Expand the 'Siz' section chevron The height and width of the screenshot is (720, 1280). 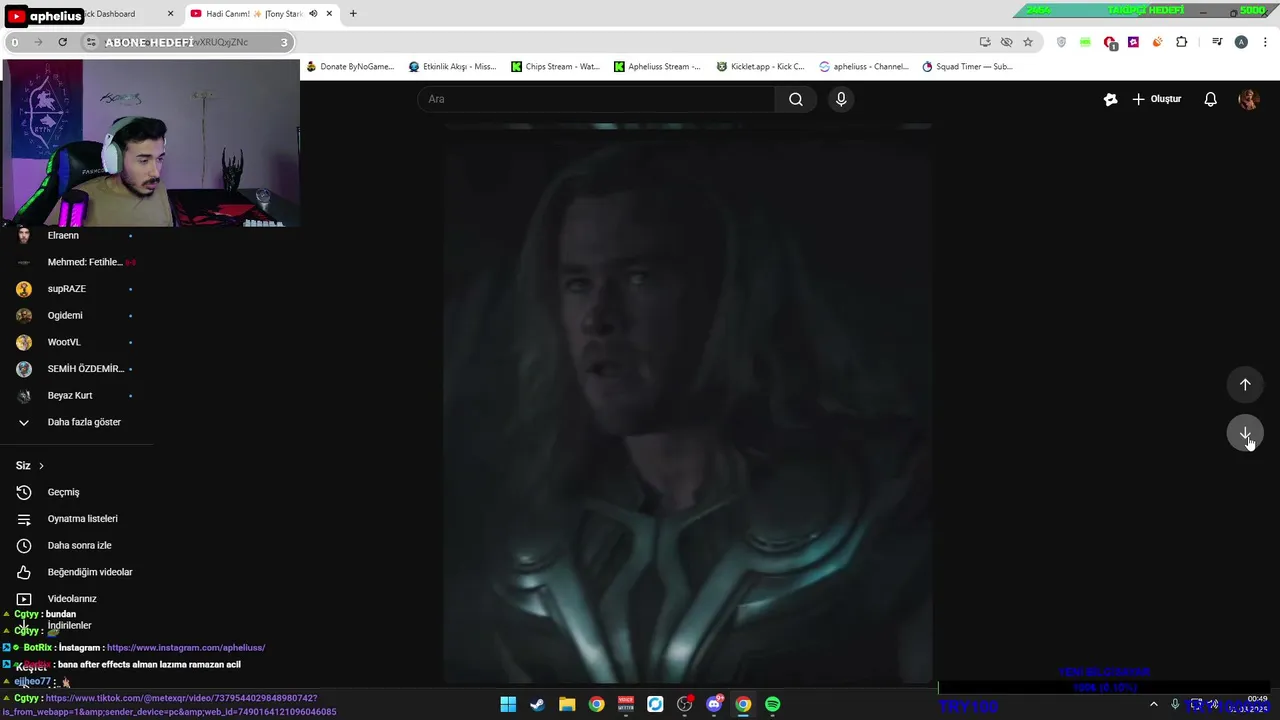[41, 466]
